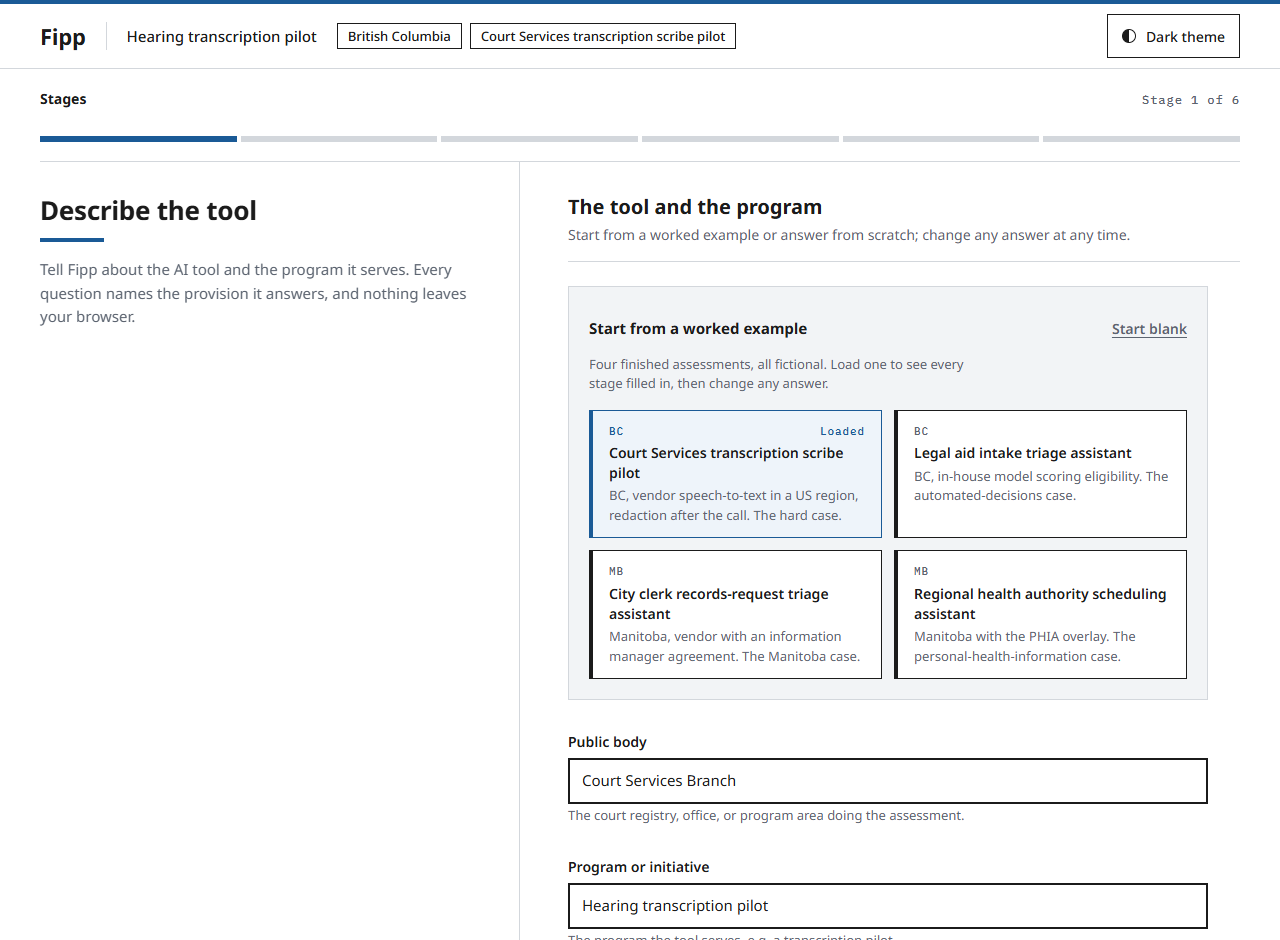Screen dimensions: 1280x940
Task: Toggle the Dark theme button
Action: click(x=1173, y=36)
